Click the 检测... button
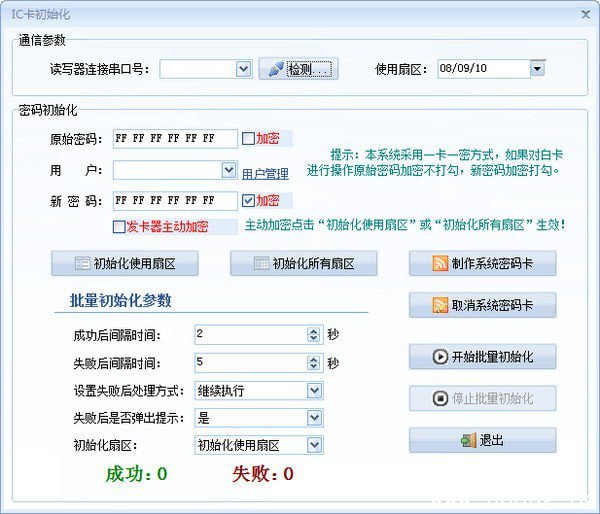The height and width of the screenshot is (514, 600). point(298,69)
